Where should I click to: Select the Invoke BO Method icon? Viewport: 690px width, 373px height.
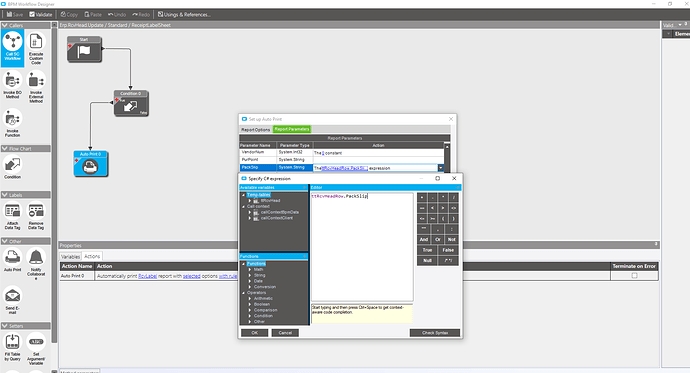coord(12,81)
